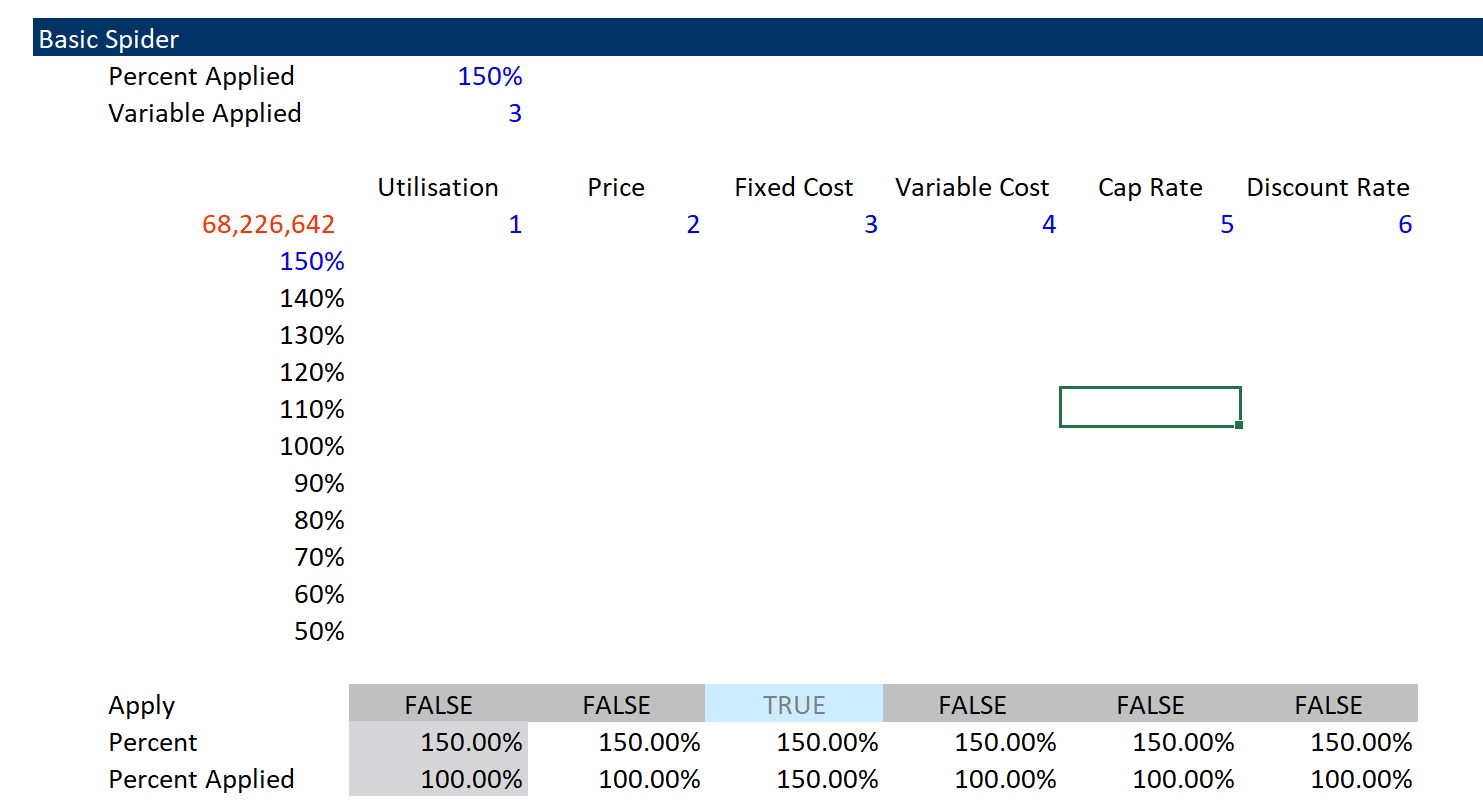Enable Apply for the Price column
This screenshot has width=1483, height=812.
(x=616, y=704)
